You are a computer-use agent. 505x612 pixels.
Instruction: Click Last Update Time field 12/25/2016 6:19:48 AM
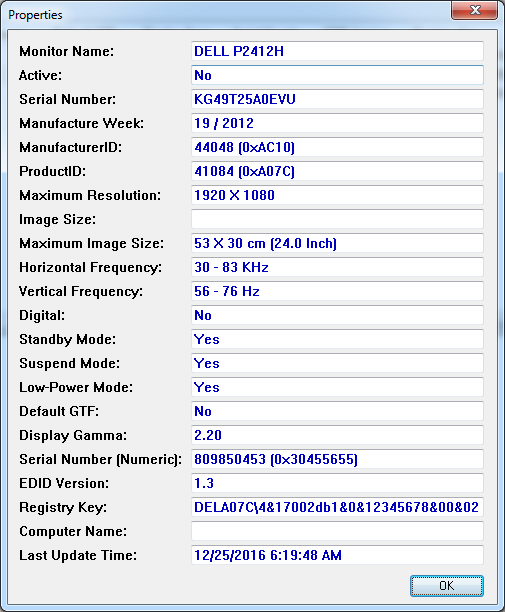tap(337, 555)
